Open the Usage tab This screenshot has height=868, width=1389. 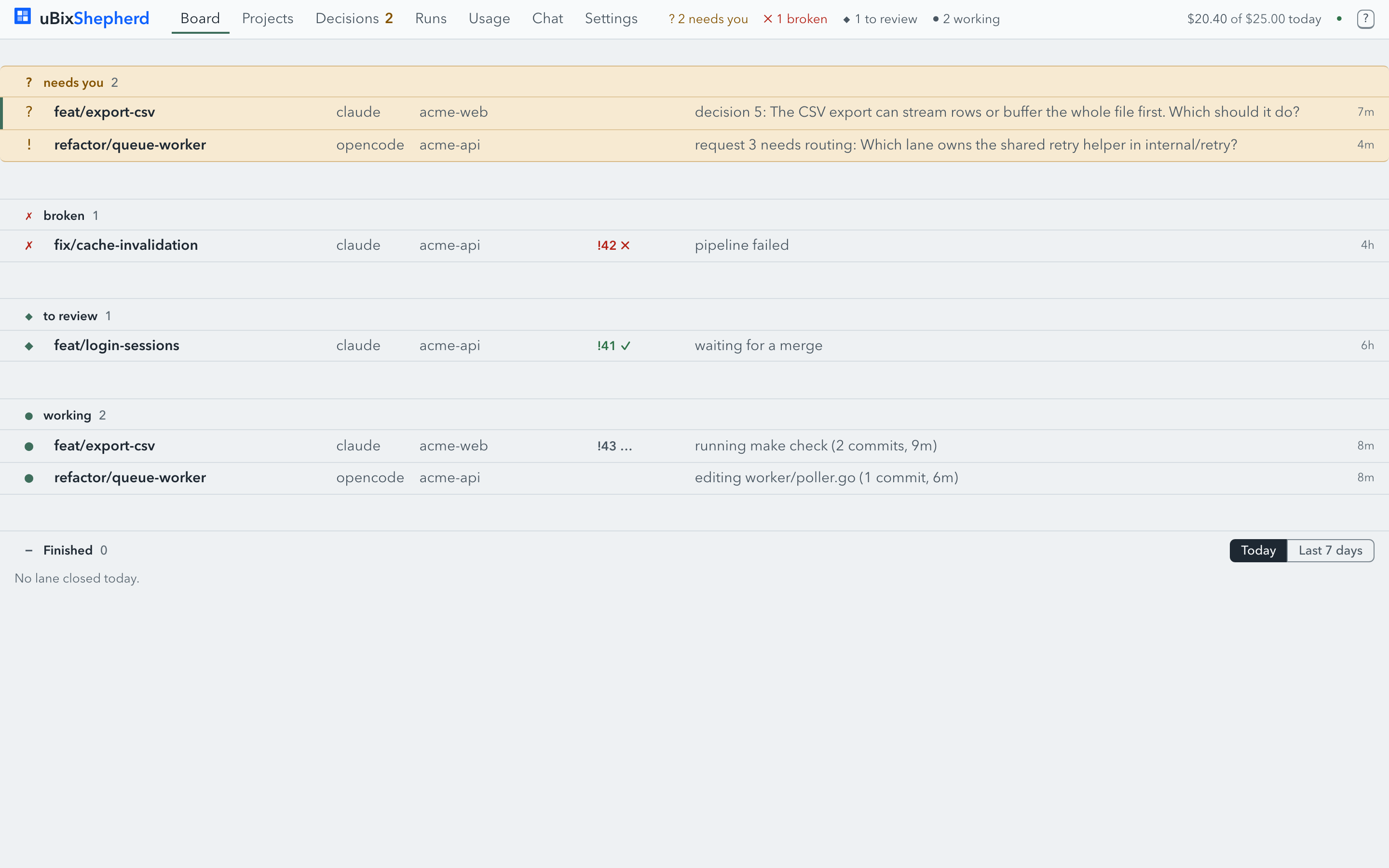[x=489, y=18]
